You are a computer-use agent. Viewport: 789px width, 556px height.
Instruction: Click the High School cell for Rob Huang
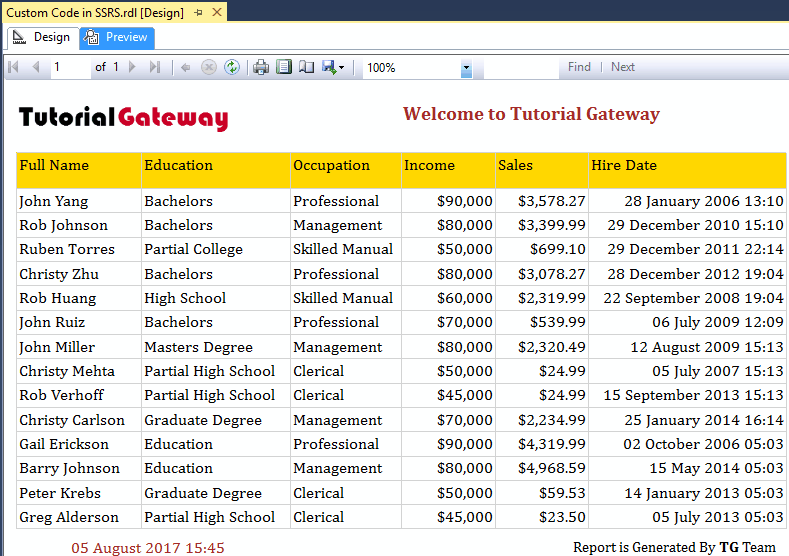click(x=216, y=298)
